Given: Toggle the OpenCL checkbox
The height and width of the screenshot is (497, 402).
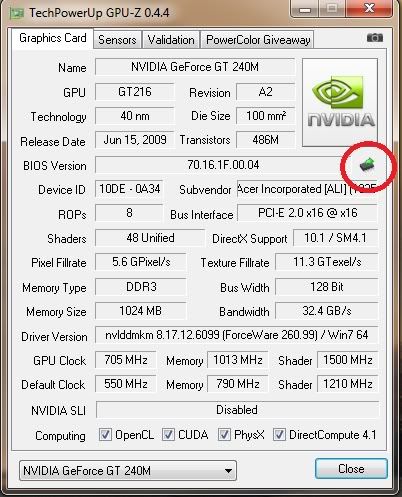Looking at the screenshot, I should 105,435.
